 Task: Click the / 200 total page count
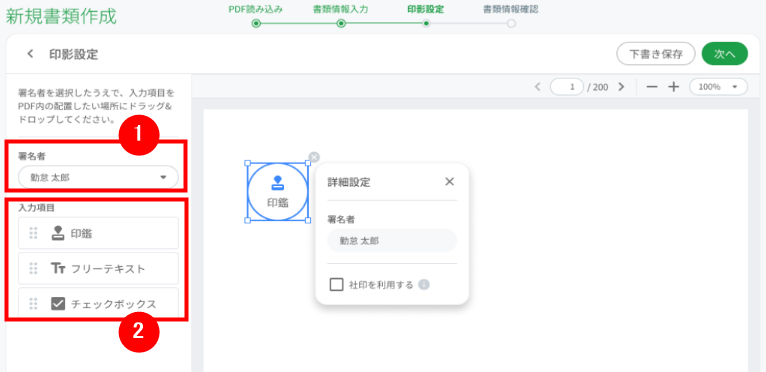(597, 87)
